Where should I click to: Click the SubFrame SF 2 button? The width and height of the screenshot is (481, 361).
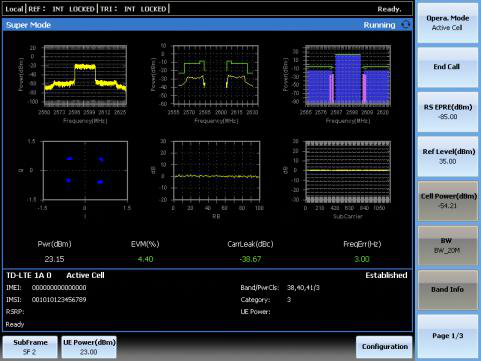[30, 347]
